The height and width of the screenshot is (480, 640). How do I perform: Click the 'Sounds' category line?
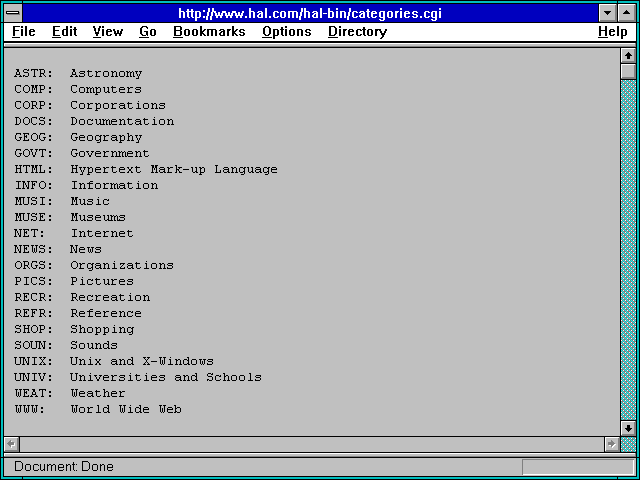pyautogui.click(x=66, y=345)
